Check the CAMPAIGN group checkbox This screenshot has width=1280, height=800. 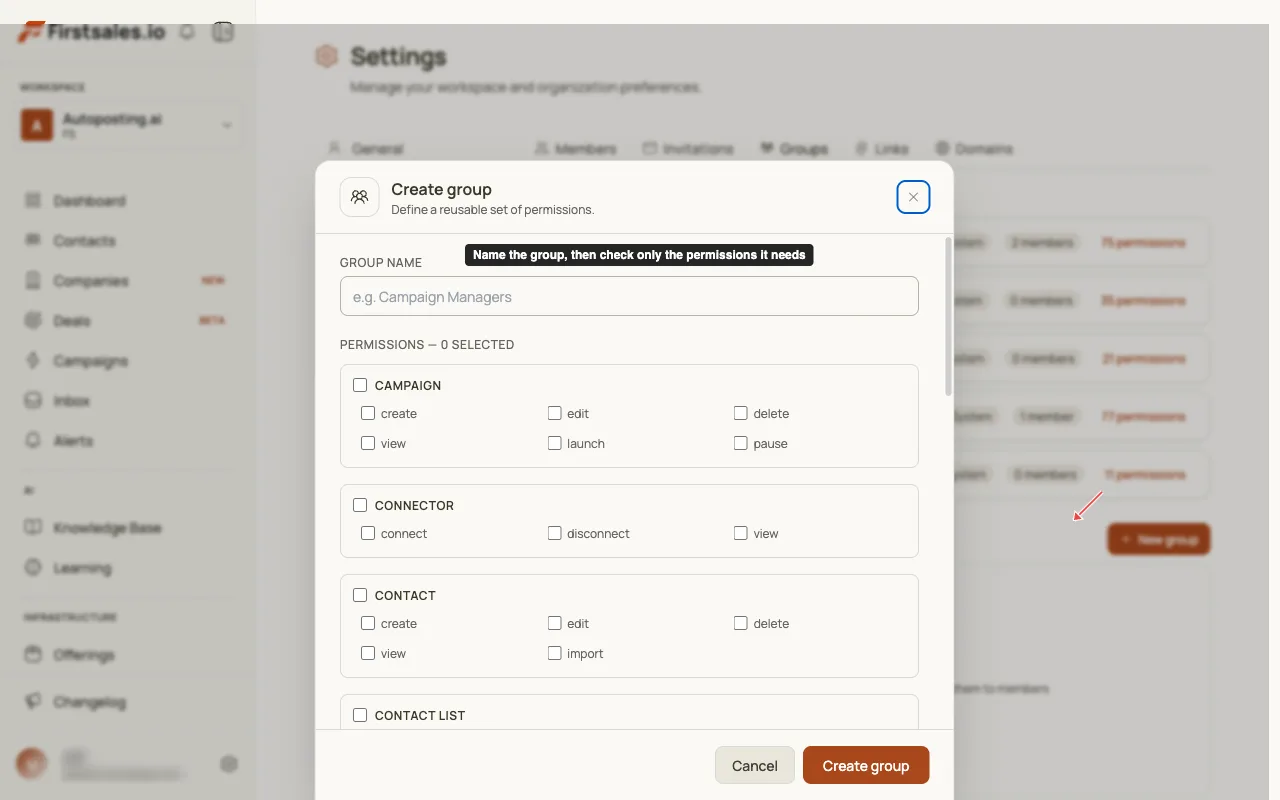pyautogui.click(x=360, y=385)
